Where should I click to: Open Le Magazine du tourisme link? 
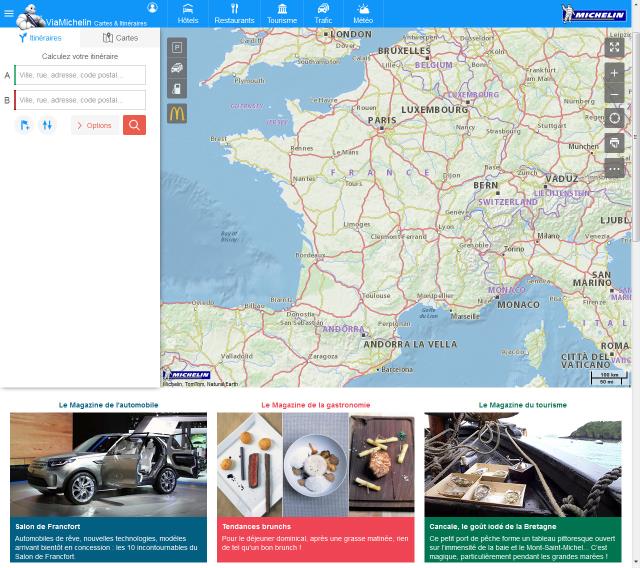coord(523,405)
